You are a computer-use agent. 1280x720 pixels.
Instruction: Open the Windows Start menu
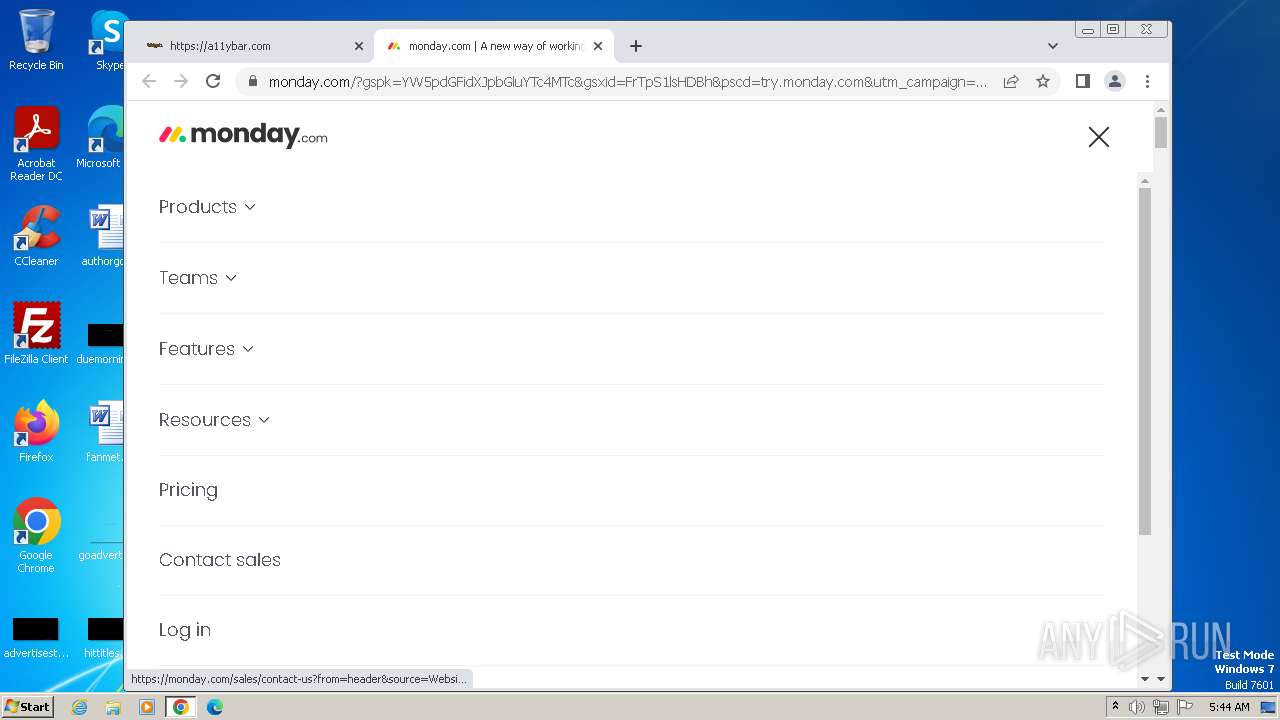27,706
